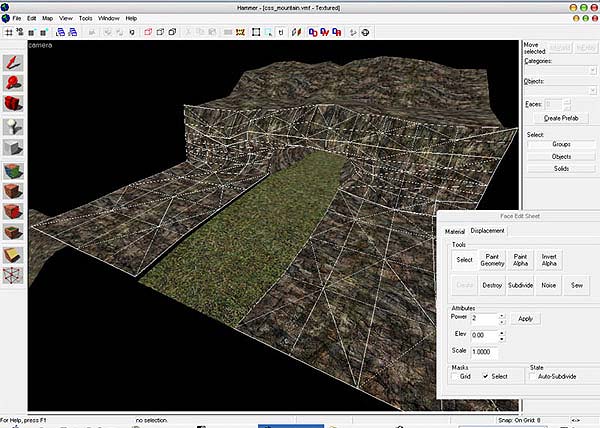
Task: Enable the Auto-Subdivide checkbox
Action: 532,375
